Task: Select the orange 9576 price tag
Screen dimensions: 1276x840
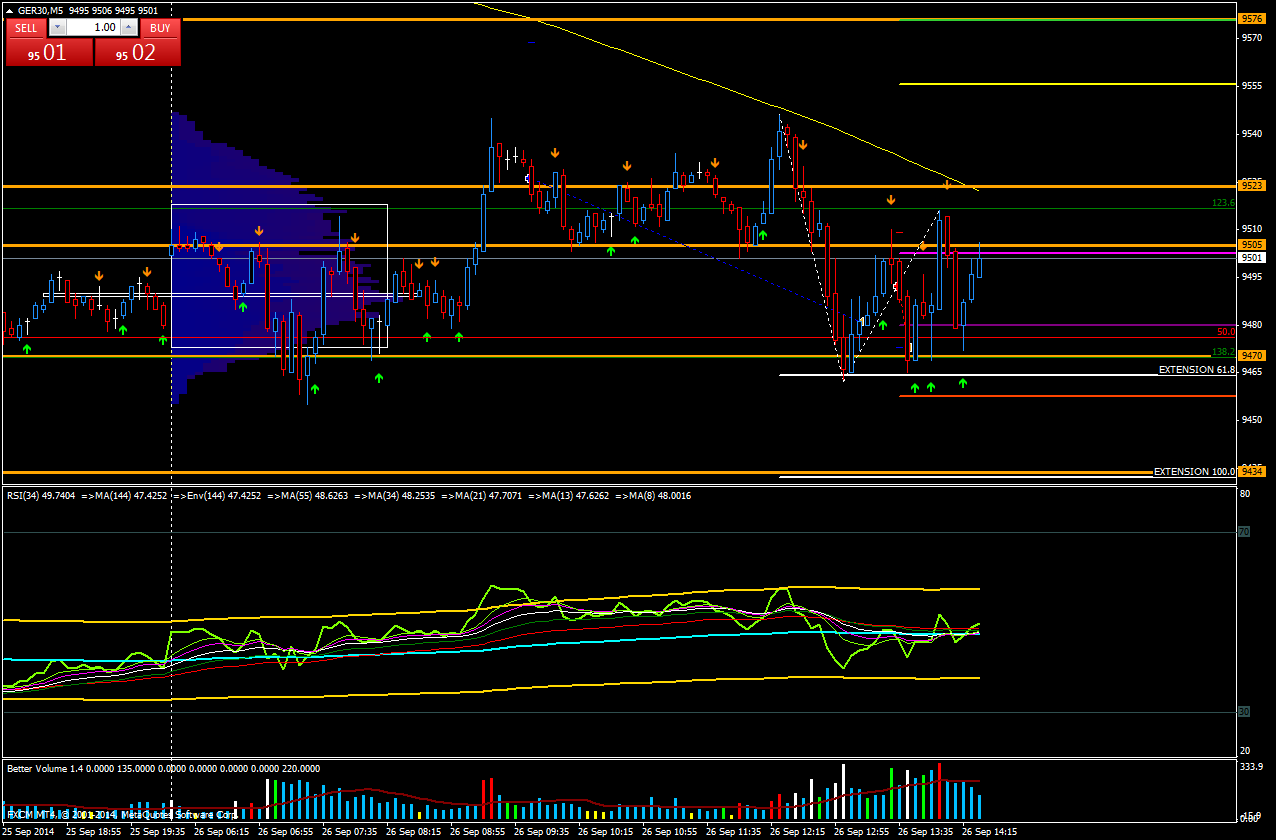Action: (x=1251, y=19)
